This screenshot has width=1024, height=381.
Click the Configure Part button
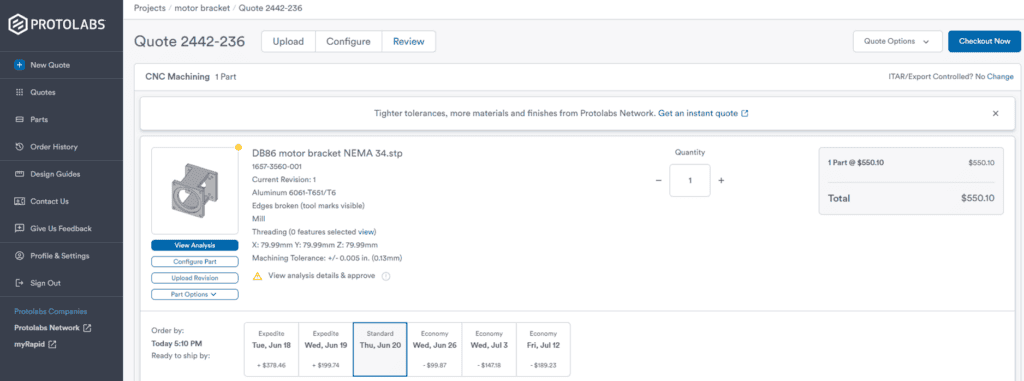[195, 261]
